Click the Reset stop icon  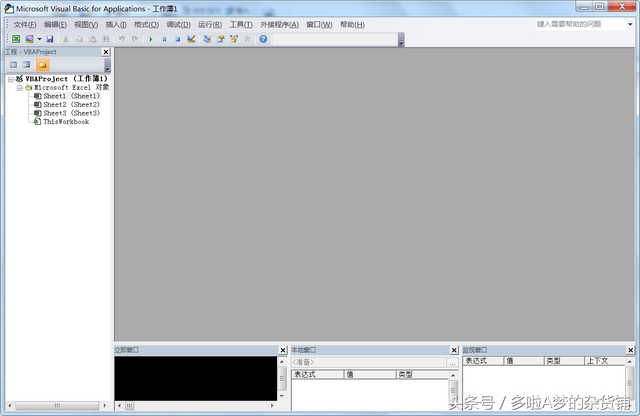[x=178, y=39]
